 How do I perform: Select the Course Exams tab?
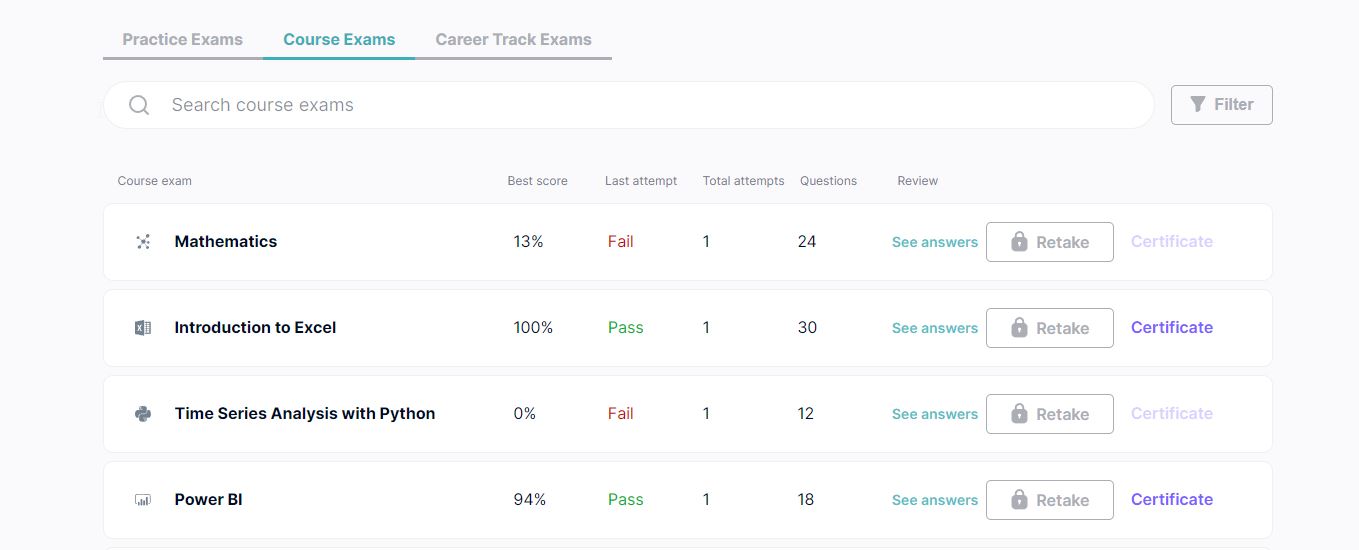(339, 40)
